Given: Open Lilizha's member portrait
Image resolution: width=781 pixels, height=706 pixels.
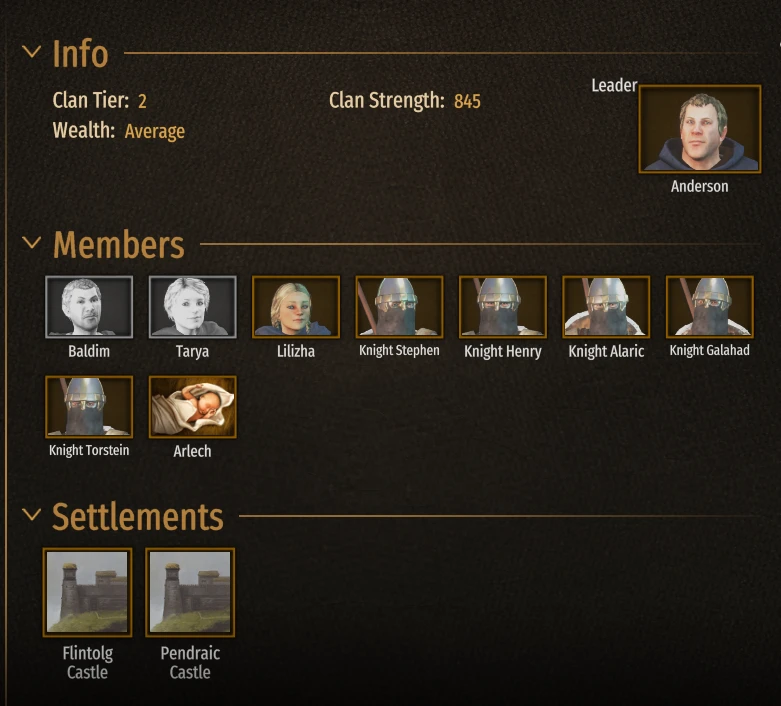Looking at the screenshot, I should pos(296,307).
